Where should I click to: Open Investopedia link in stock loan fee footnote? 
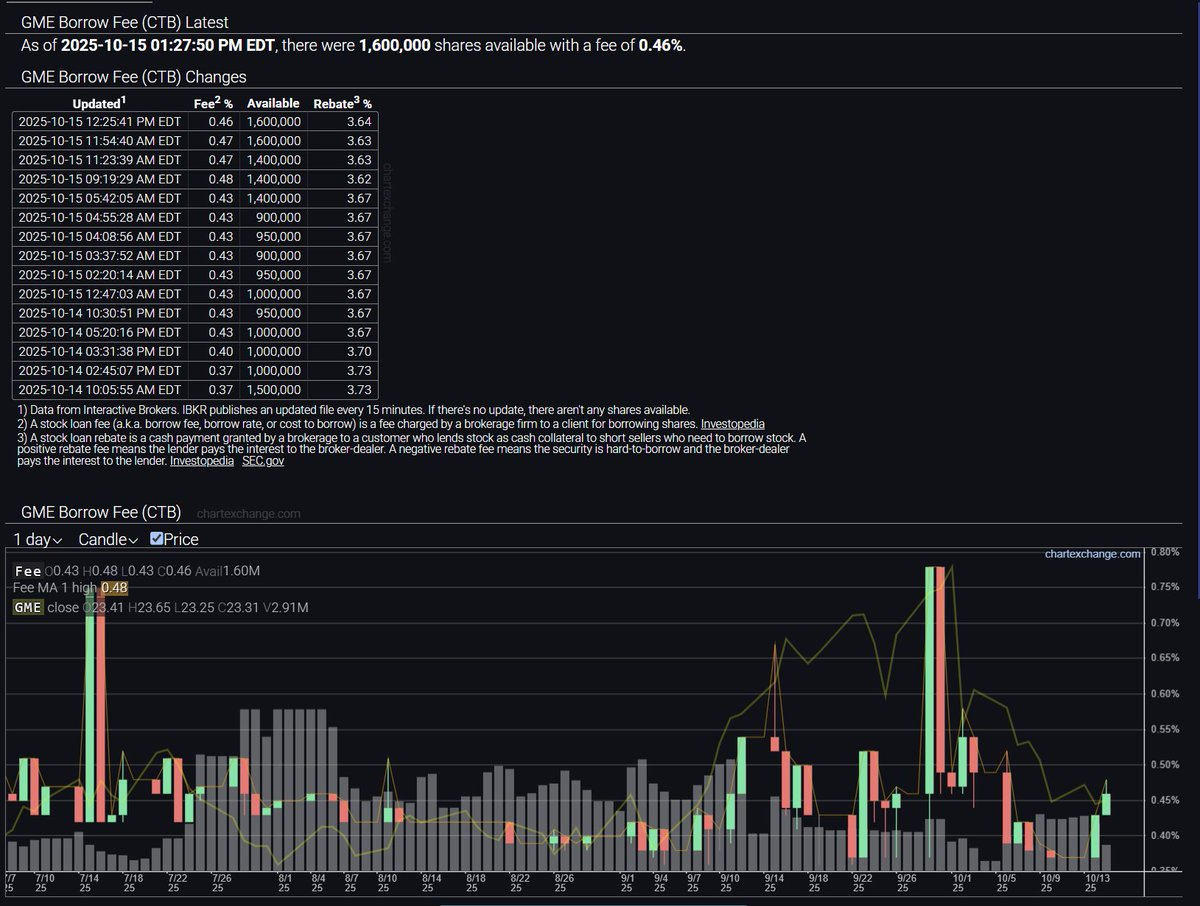click(734, 424)
